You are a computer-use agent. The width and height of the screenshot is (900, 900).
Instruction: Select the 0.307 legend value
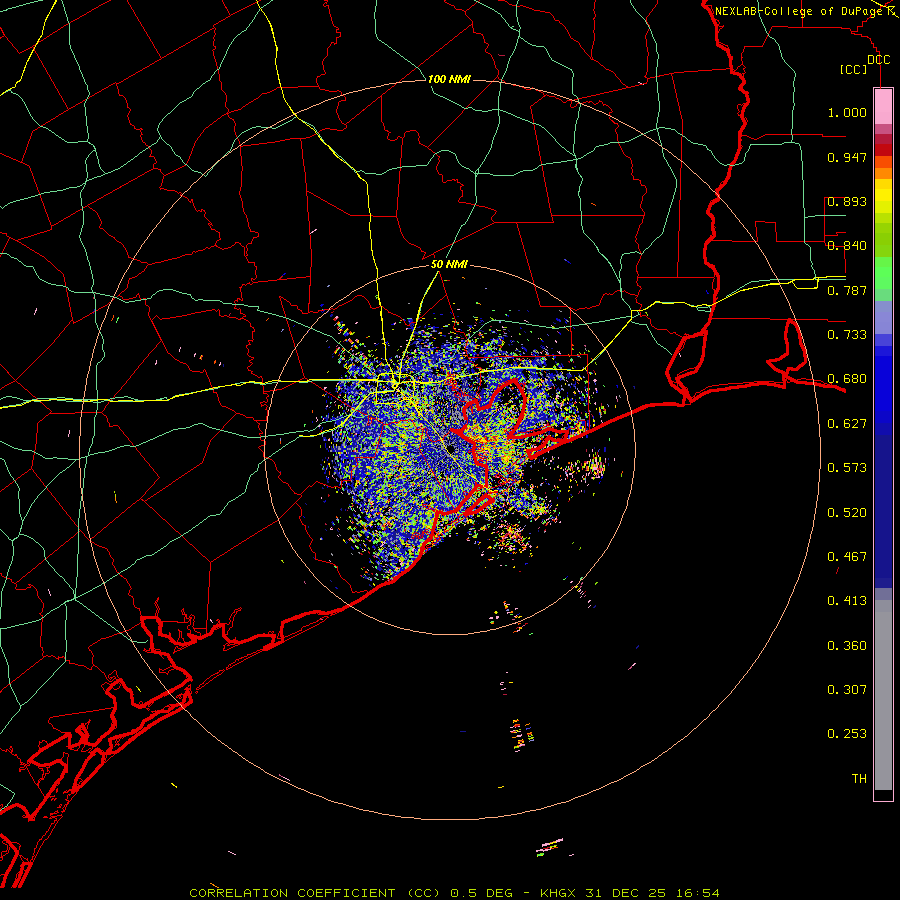coord(847,690)
